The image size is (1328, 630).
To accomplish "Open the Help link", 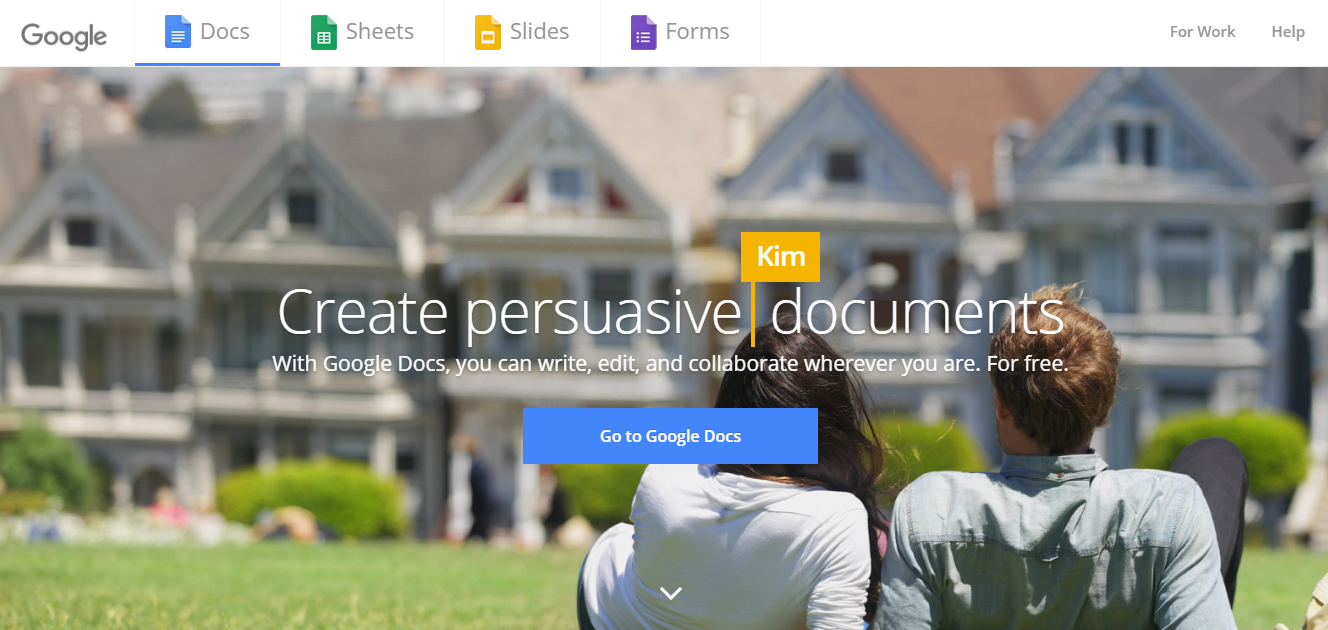I will pyautogui.click(x=1288, y=32).
